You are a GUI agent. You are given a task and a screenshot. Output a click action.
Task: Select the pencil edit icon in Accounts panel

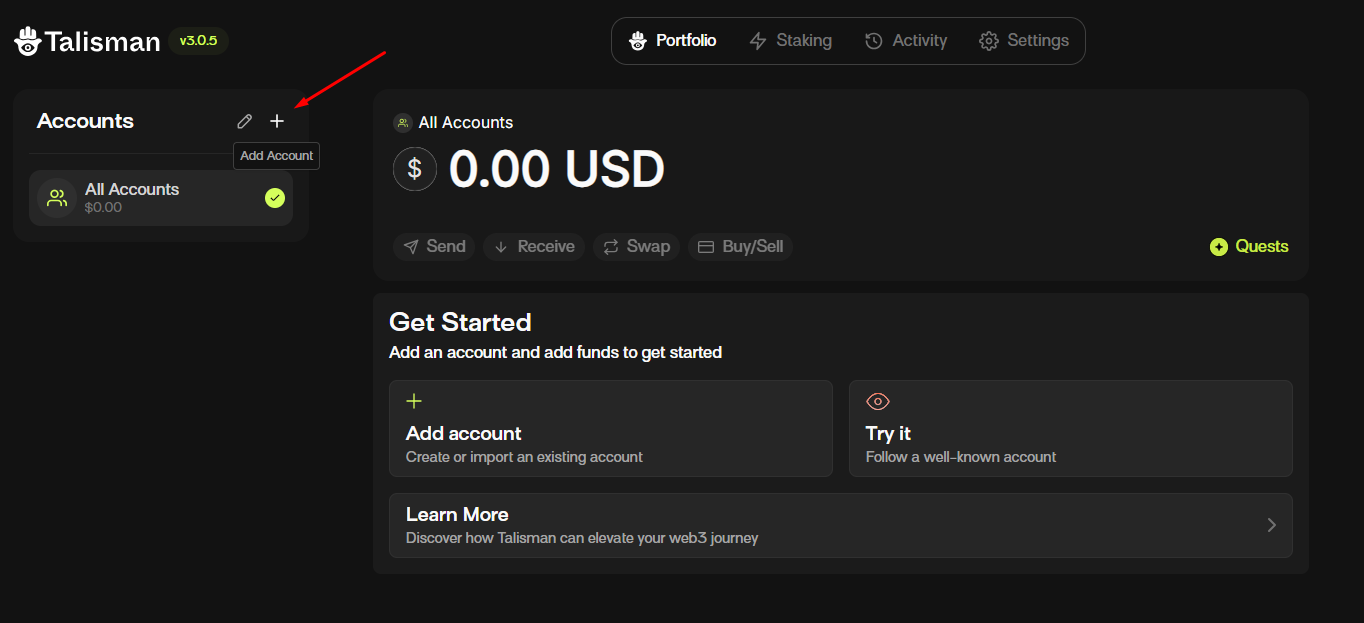pos(244,121)
